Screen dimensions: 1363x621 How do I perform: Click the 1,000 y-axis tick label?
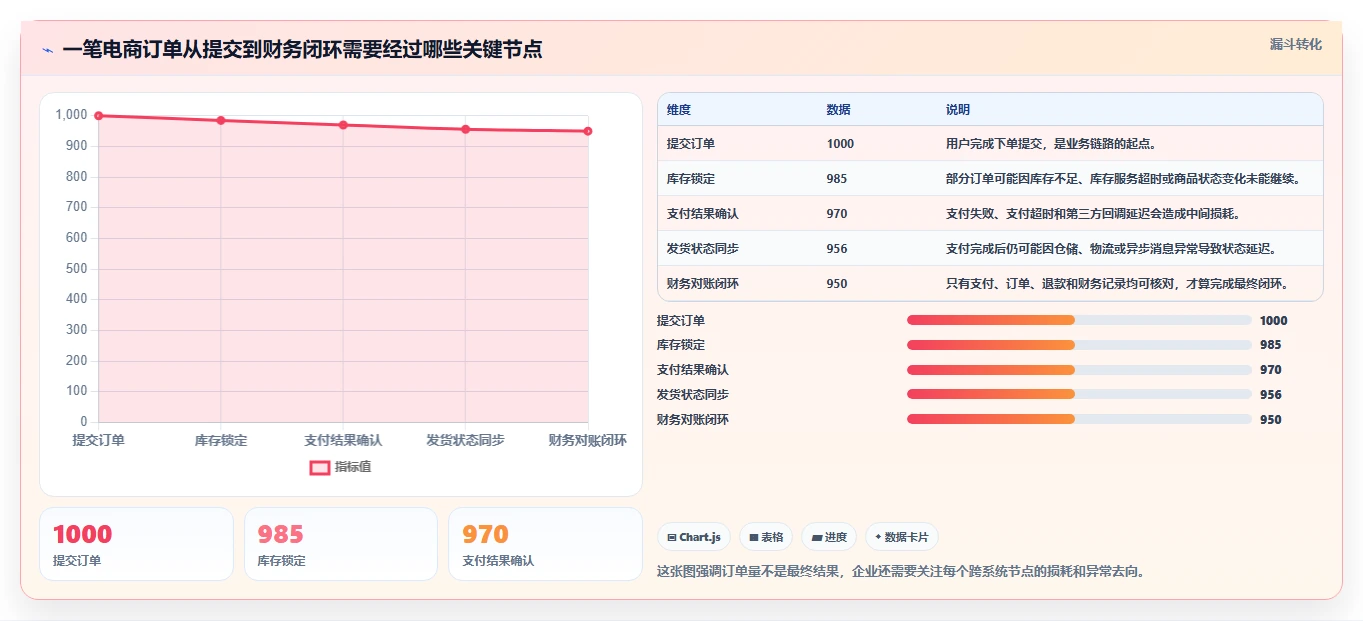71,115
